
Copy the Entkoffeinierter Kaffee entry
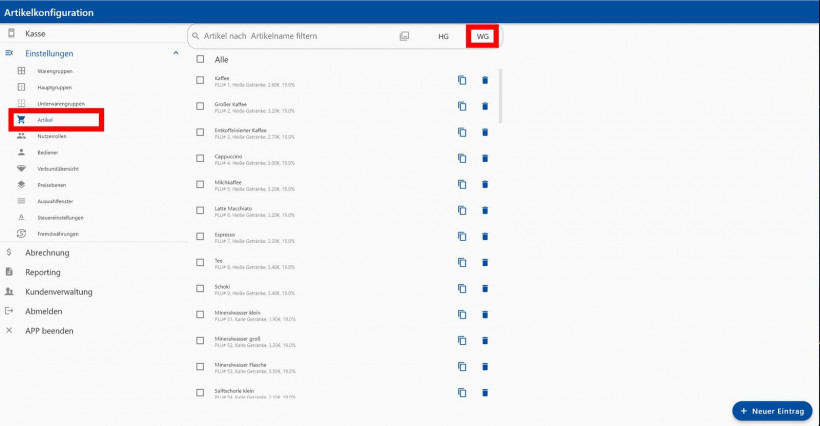point(462,132)
